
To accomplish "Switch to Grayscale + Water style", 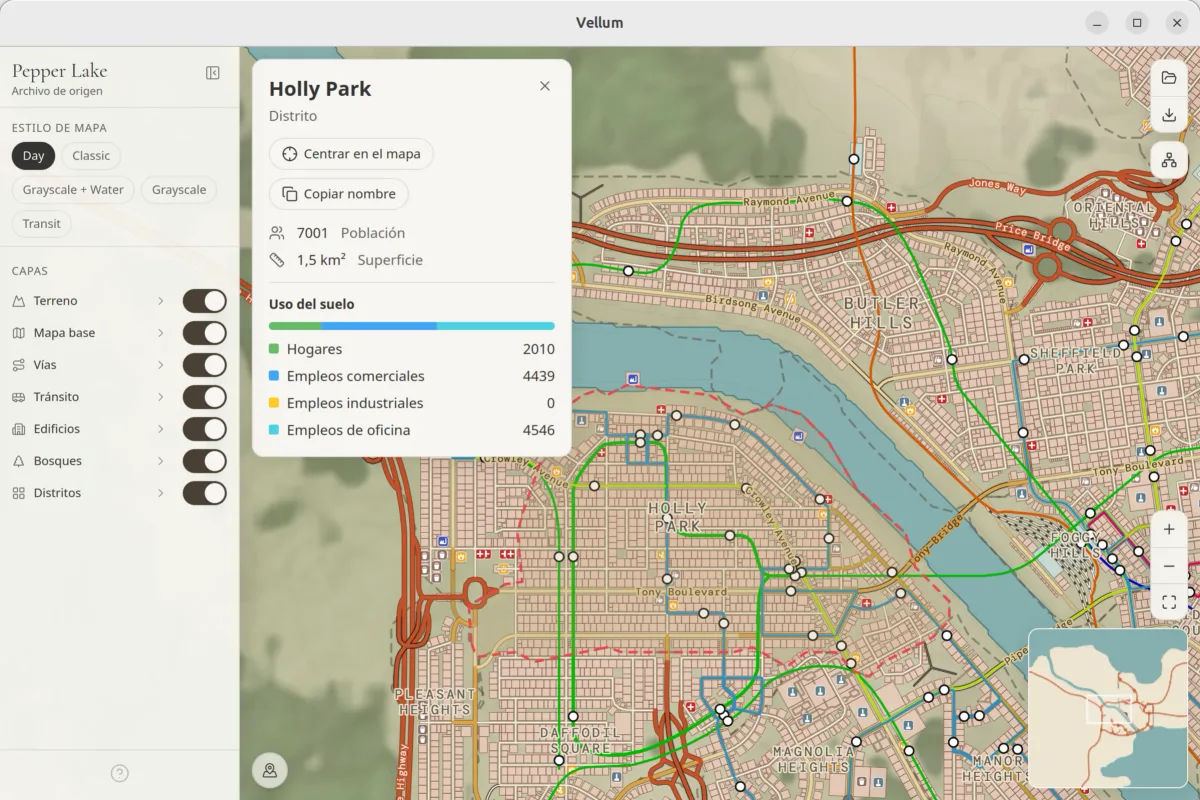I will coord(73,190).
